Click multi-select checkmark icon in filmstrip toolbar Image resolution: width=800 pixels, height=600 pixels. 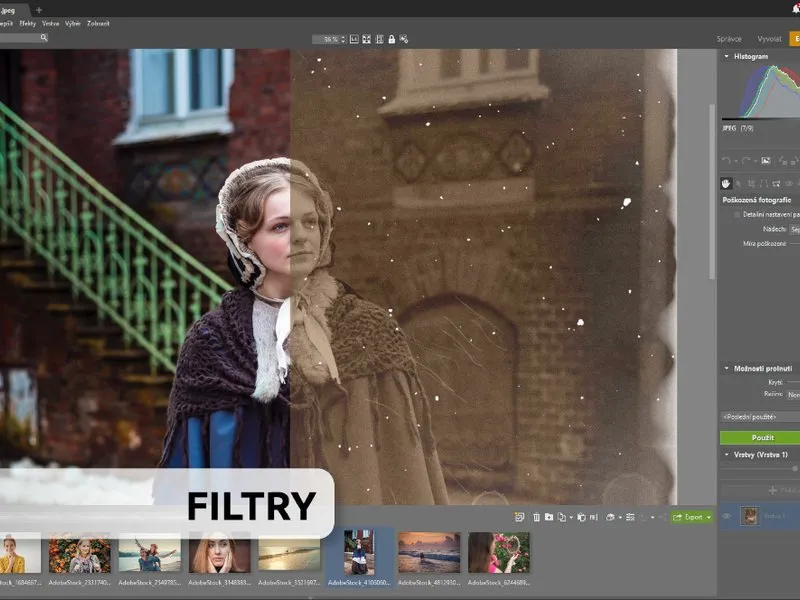coord(519,517)
